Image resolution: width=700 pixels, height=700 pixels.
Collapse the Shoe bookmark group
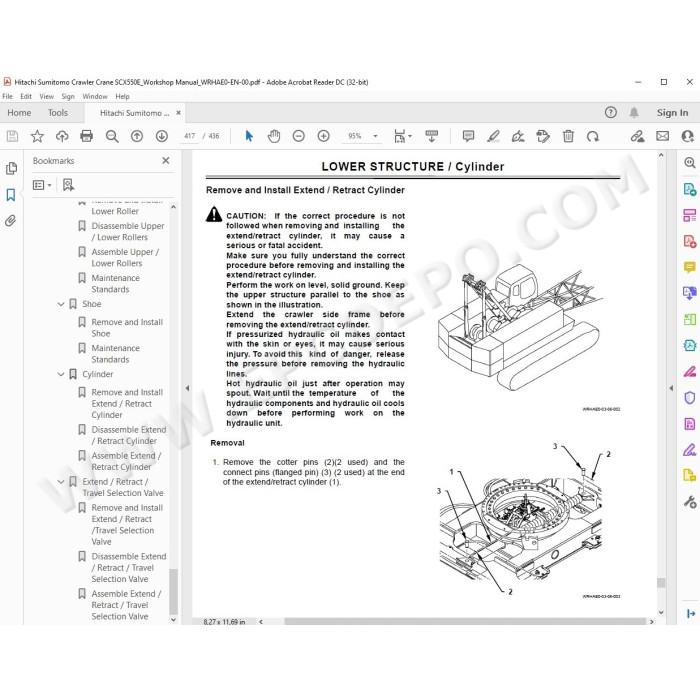tap(61, 304)
